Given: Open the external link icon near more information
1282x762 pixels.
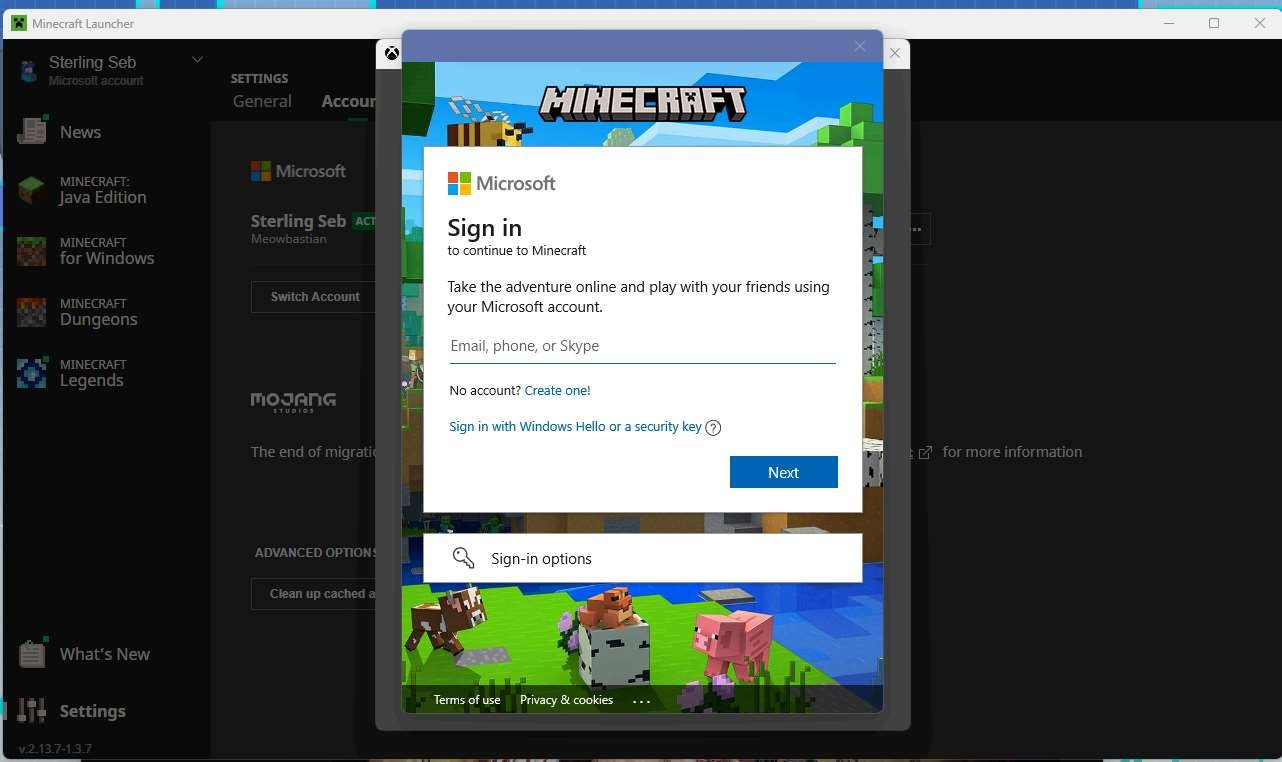Looking at the screenshot, I should click(925, 452).
